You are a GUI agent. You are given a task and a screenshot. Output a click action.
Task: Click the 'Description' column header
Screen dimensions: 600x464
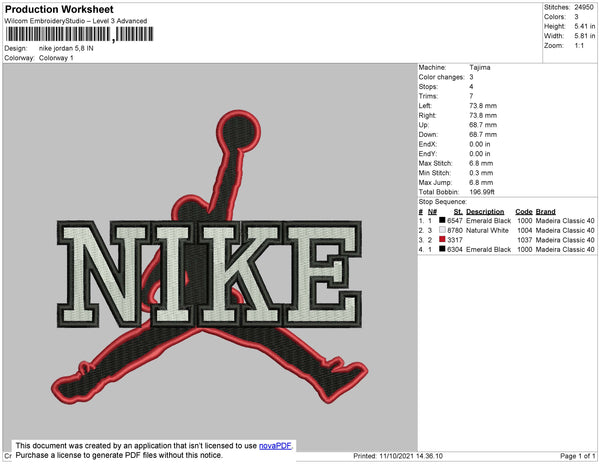coord(485,212)
